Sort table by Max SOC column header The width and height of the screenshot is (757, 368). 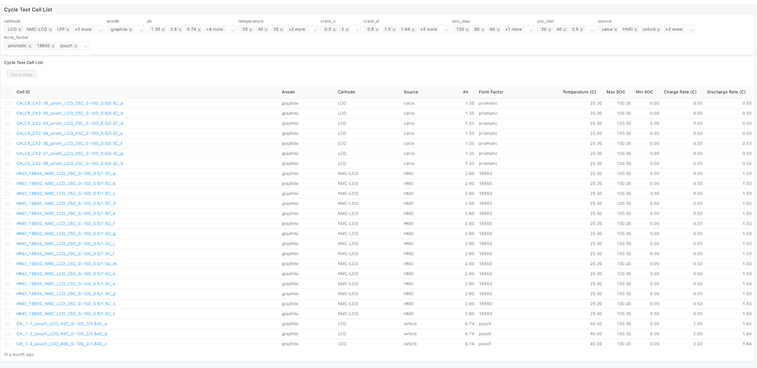pos(616,92)
